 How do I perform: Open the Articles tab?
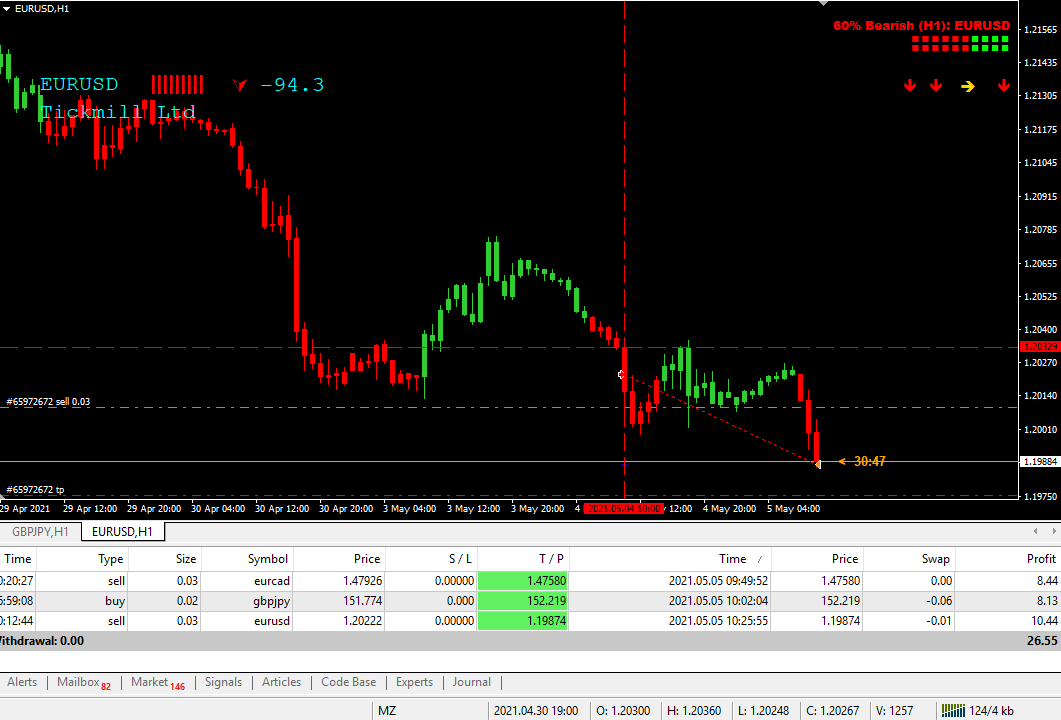(281, 682)
